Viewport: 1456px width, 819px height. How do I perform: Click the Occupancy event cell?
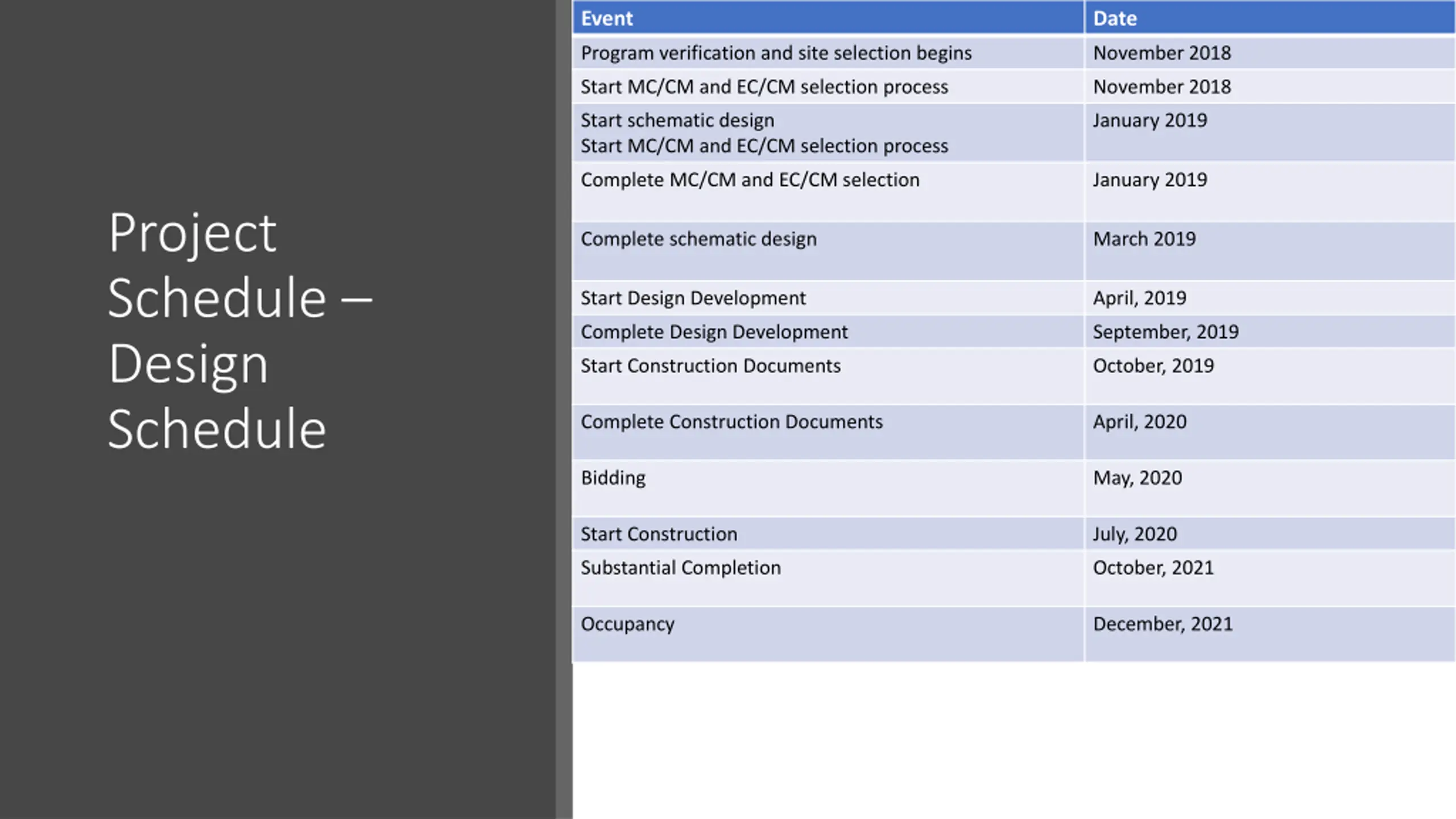(x=828, y=635)
